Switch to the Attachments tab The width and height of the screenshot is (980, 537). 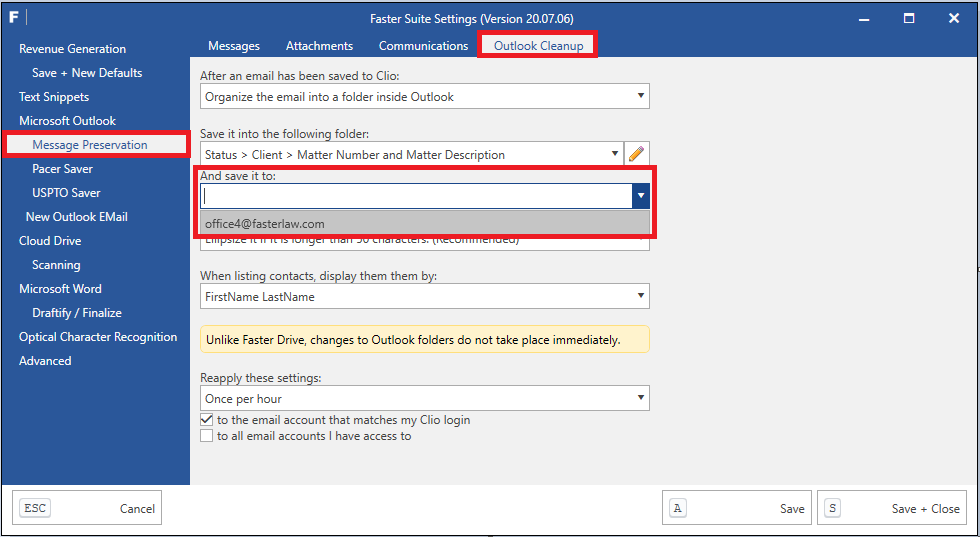pyautogui.click(x=319, y=46)
